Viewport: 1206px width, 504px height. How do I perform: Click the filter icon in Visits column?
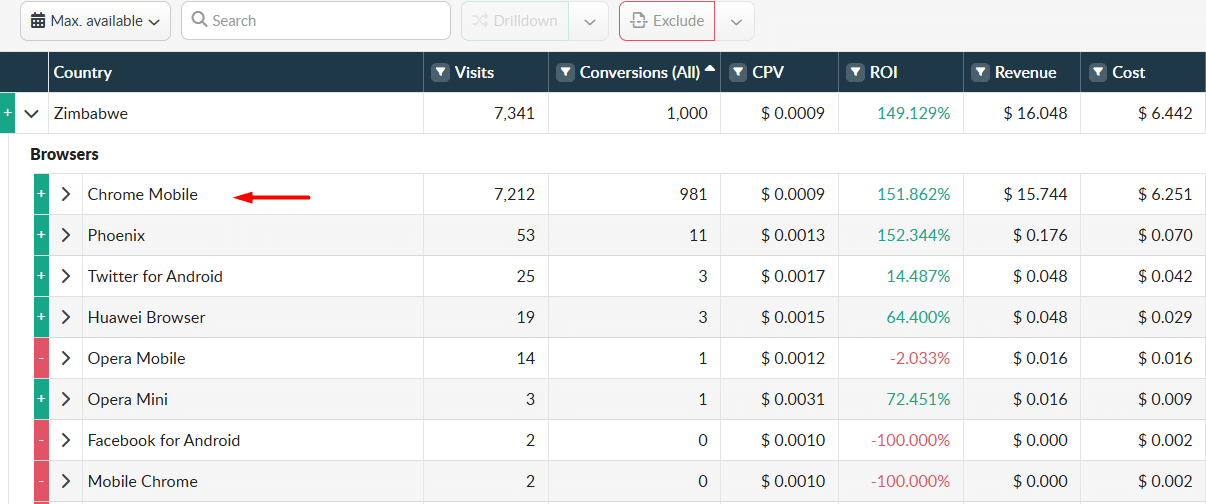pos(440,73)
